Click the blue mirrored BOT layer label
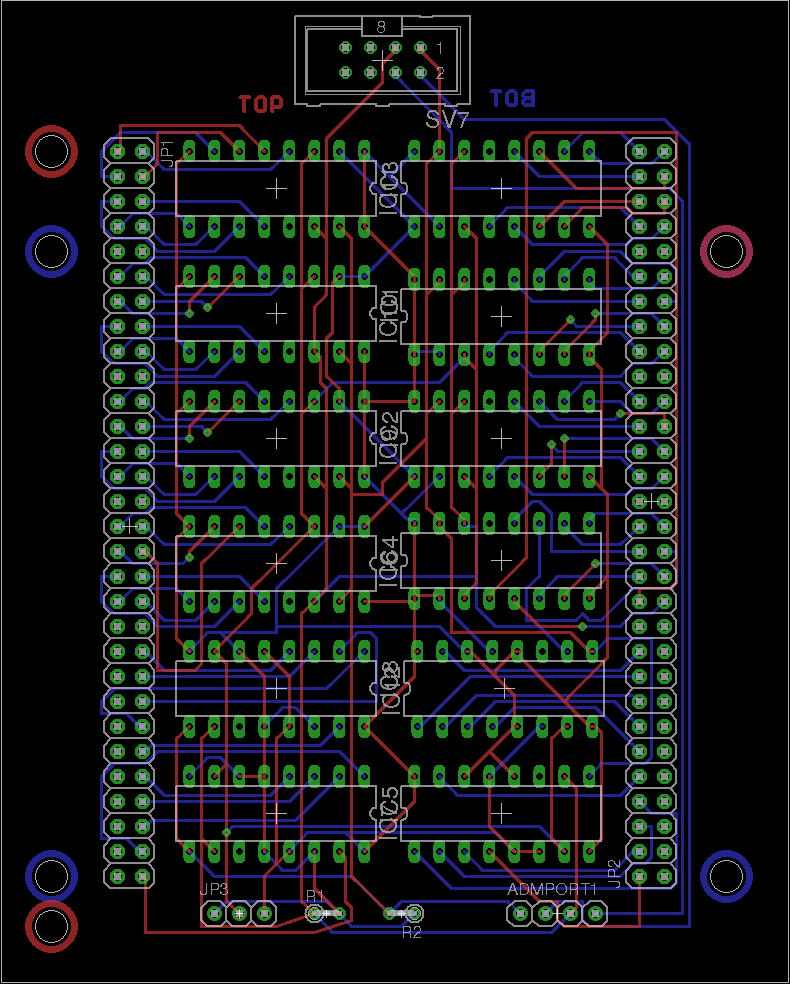 tap(512, 98)
